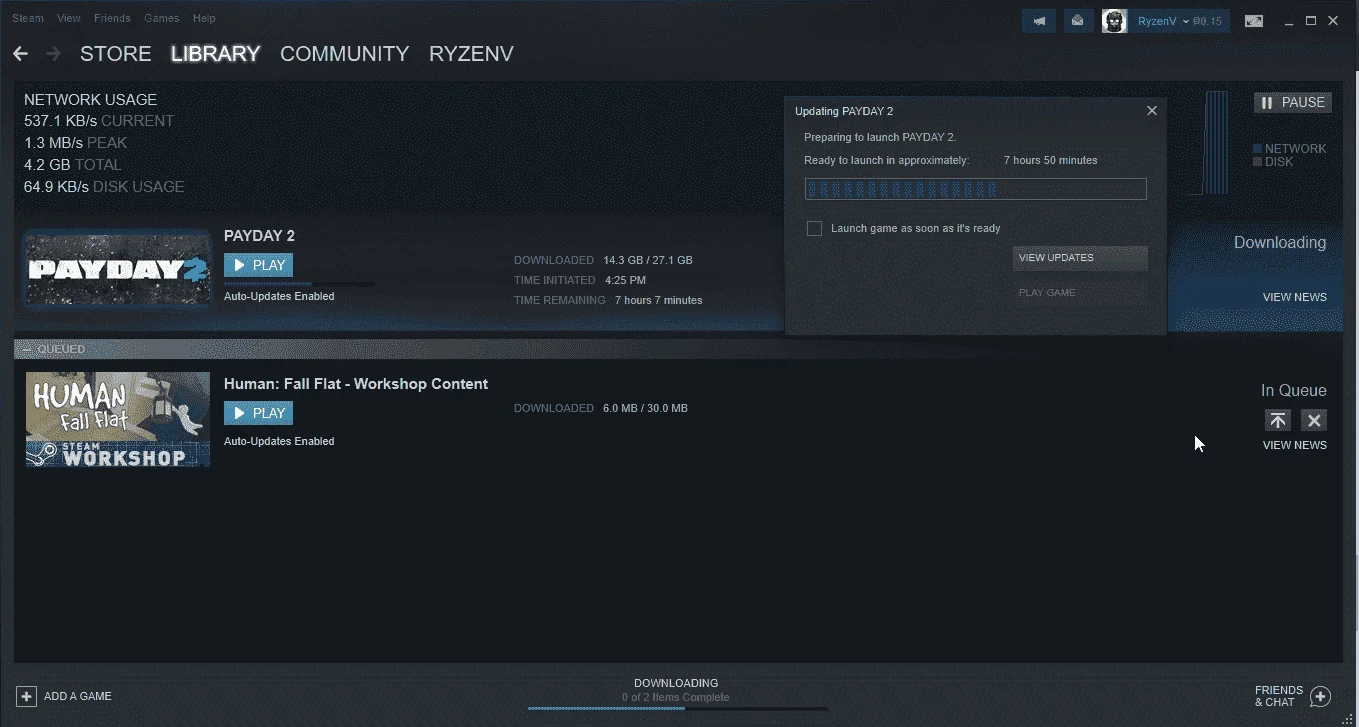Remove Human: Fall Flat from download queue
1359x727 pixels.
[x=1314, y=420]
